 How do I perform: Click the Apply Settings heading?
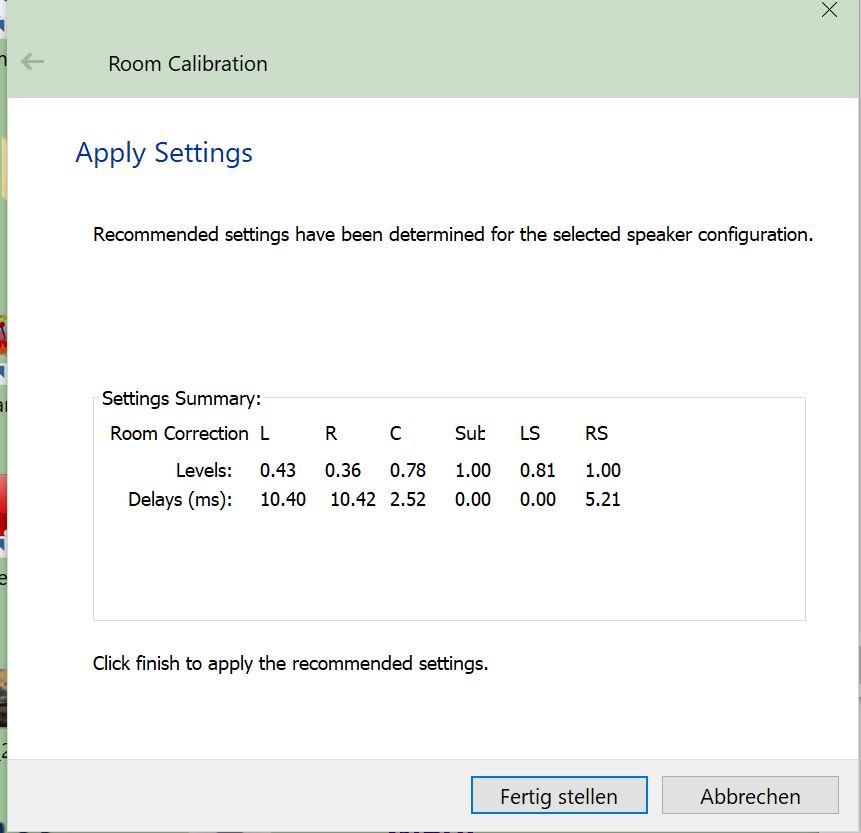pyautogui.click(x=164, y=153)
